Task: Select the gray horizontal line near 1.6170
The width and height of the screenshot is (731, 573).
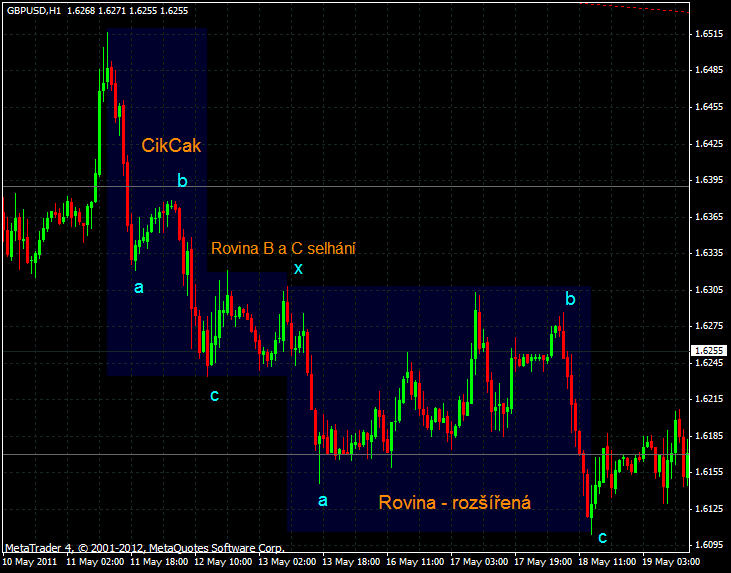Action: coord(345,454)
